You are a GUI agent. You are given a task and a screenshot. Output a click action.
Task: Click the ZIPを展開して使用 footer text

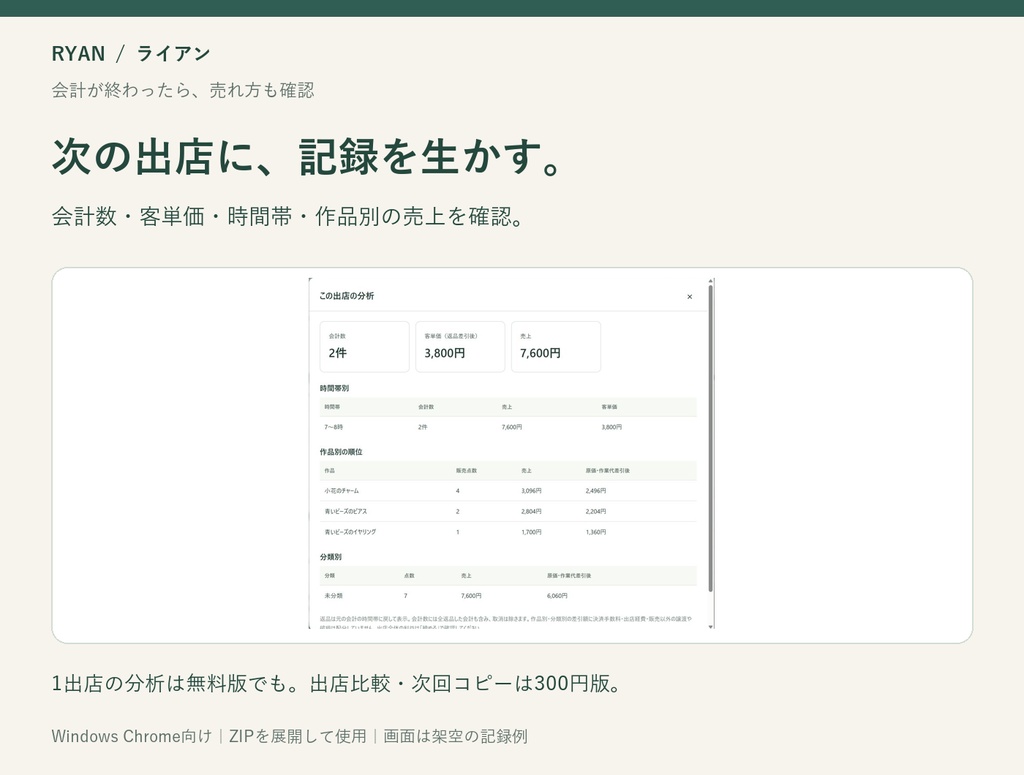coord(298,736)
